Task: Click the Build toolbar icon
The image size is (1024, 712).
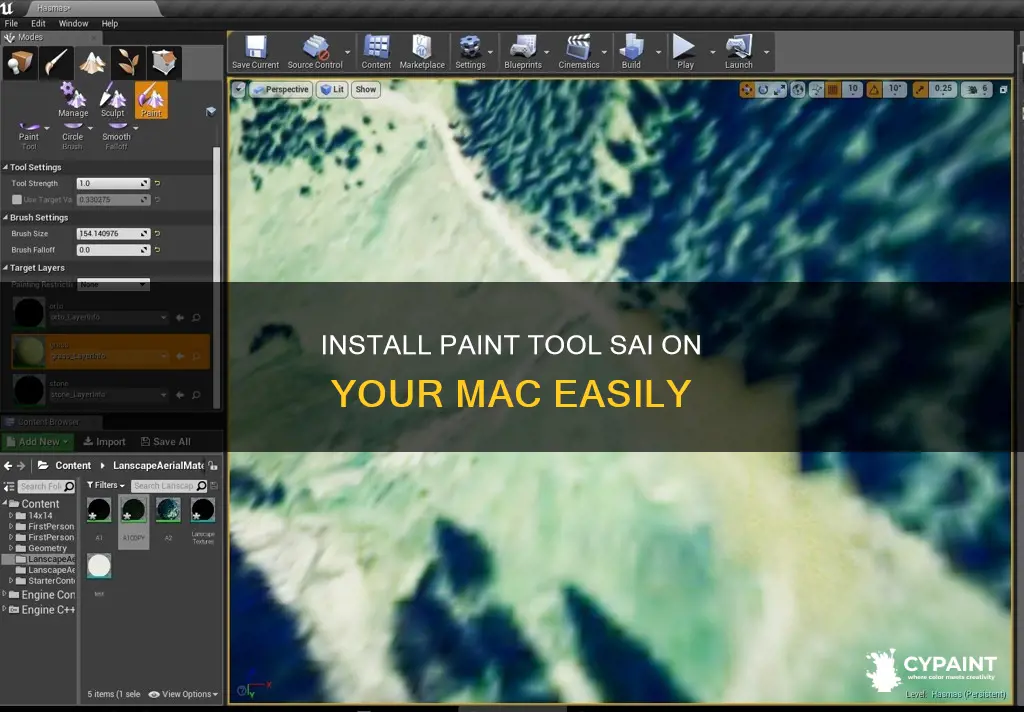Action: click(x=631, y=52)
